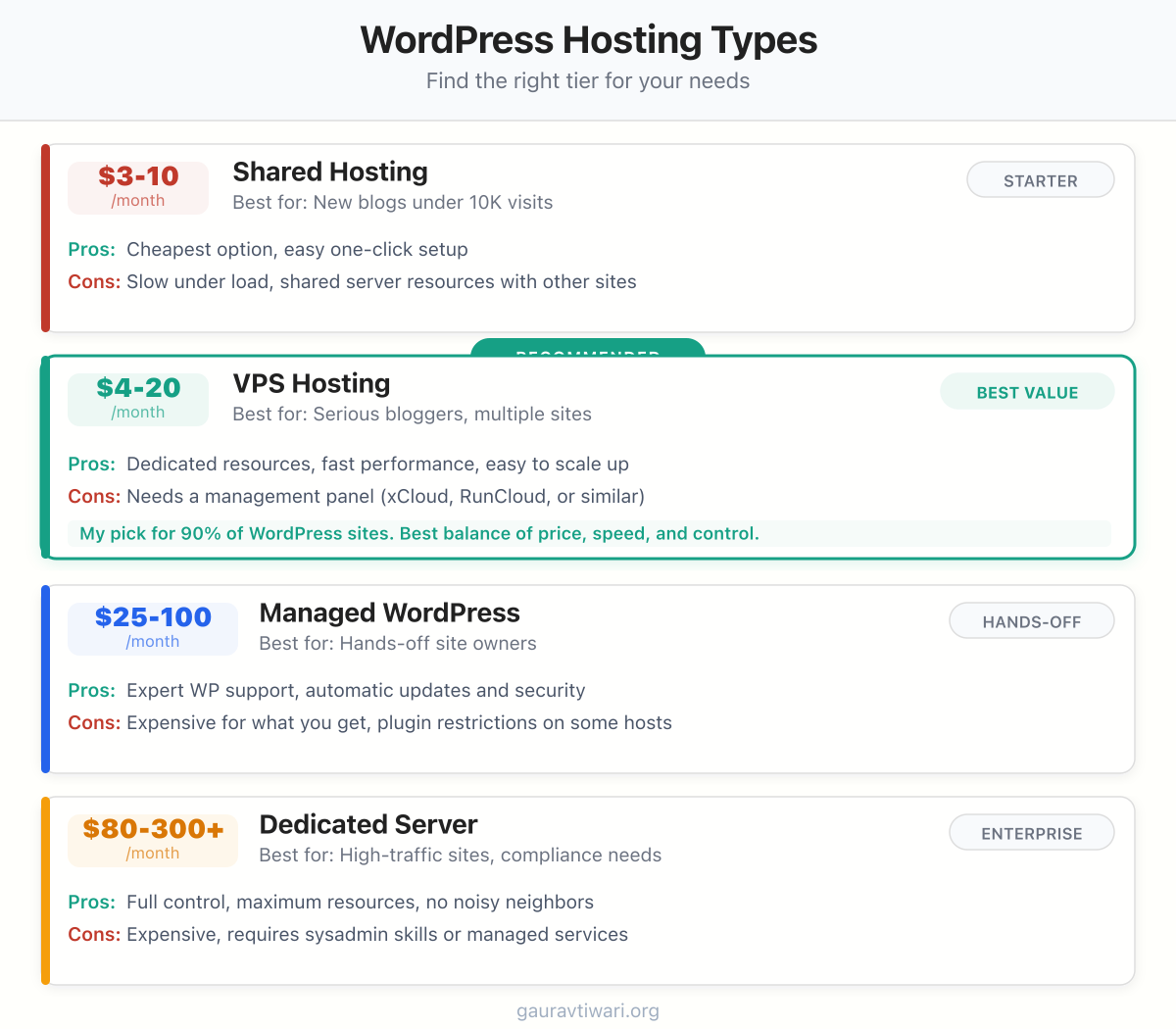Click the red accent bar on Shared Hosting
The width and height of the screenshot is (1176, 1029).
44,237
